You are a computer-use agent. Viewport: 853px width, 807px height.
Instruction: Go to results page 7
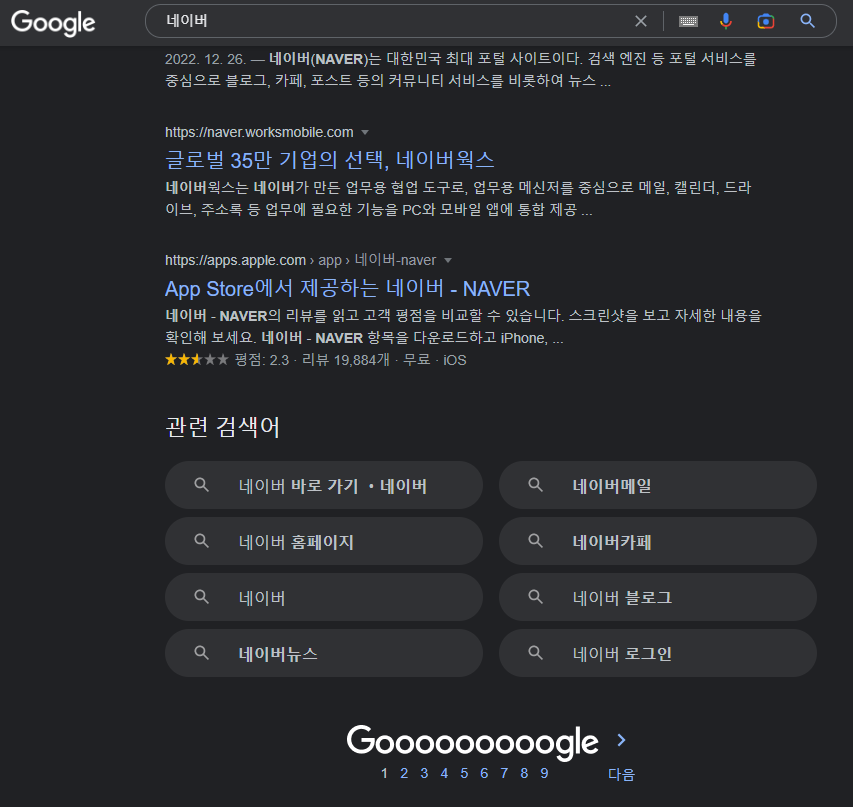pos(504,773)
